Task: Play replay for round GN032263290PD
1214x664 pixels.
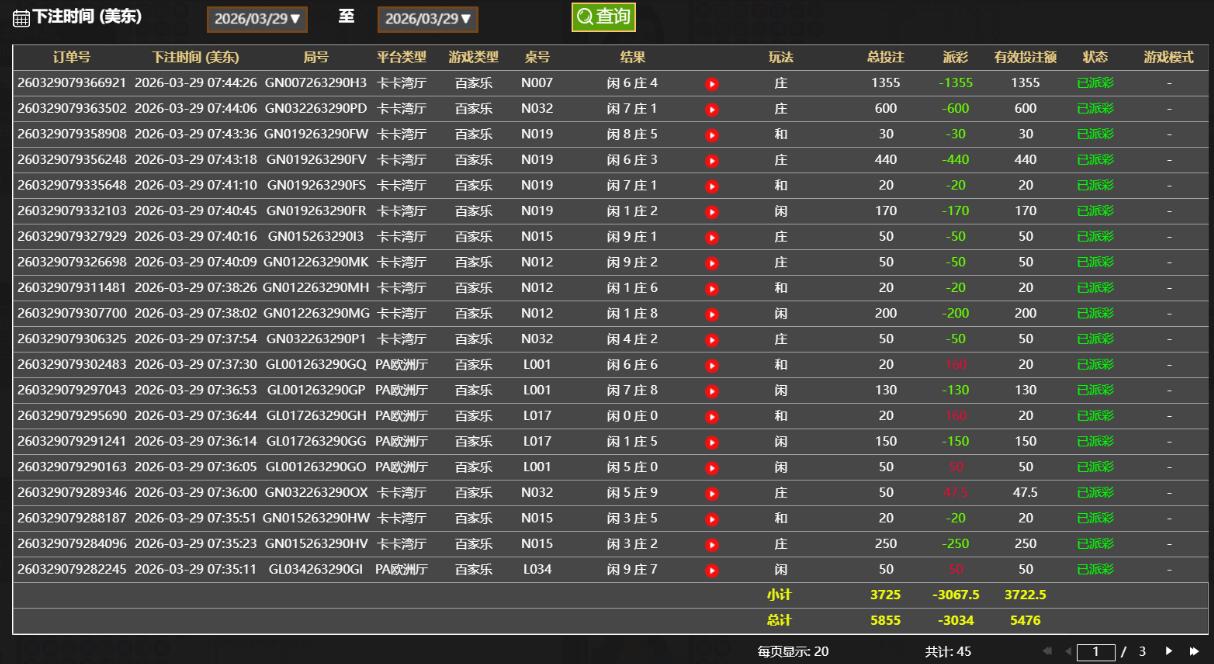Action: (x=712, y=109)
